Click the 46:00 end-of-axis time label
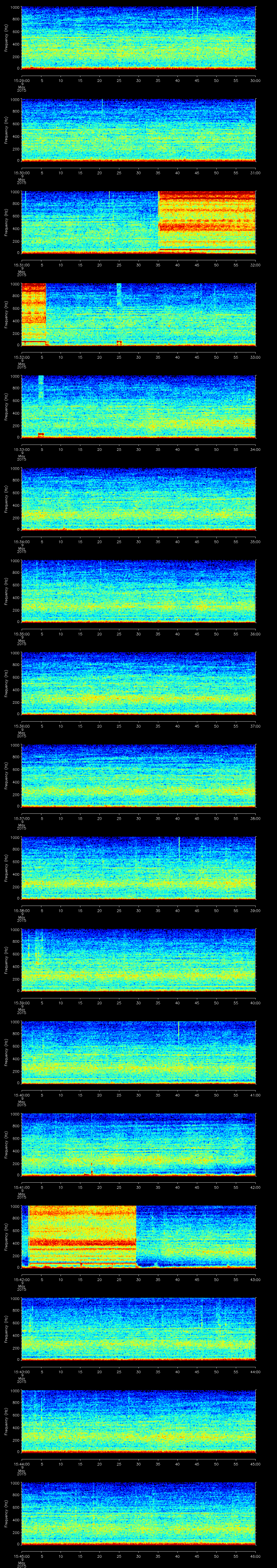Viewport: 277px width, 1568px height. coord(255,1556)
